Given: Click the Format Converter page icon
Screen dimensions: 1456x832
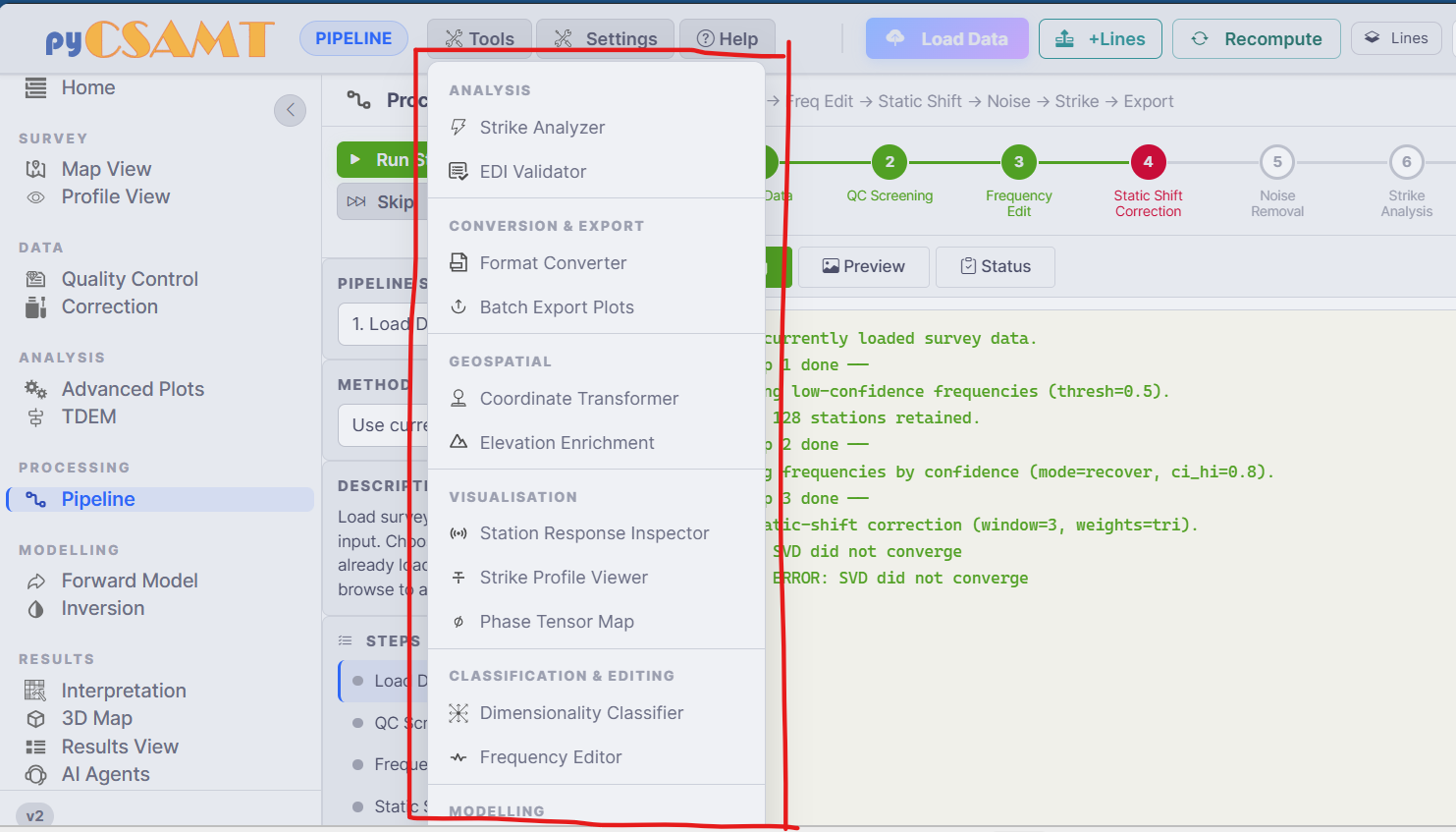Looking at the screenshot, I should click(x=458, y=262).
